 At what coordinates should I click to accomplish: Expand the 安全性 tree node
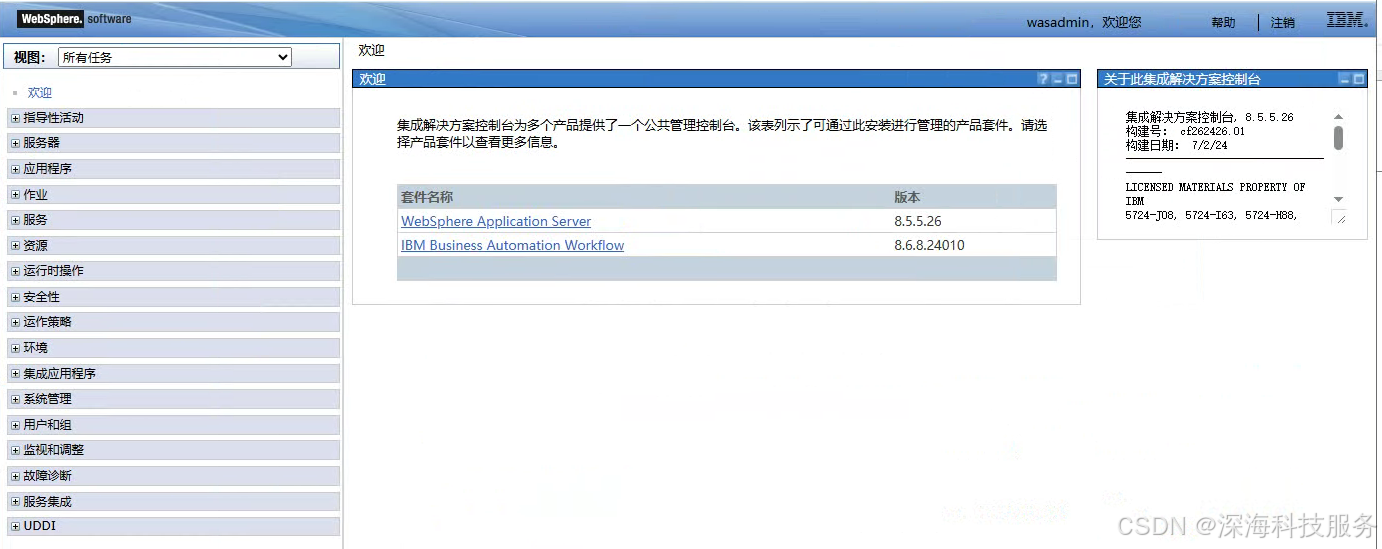pos(15,297)
